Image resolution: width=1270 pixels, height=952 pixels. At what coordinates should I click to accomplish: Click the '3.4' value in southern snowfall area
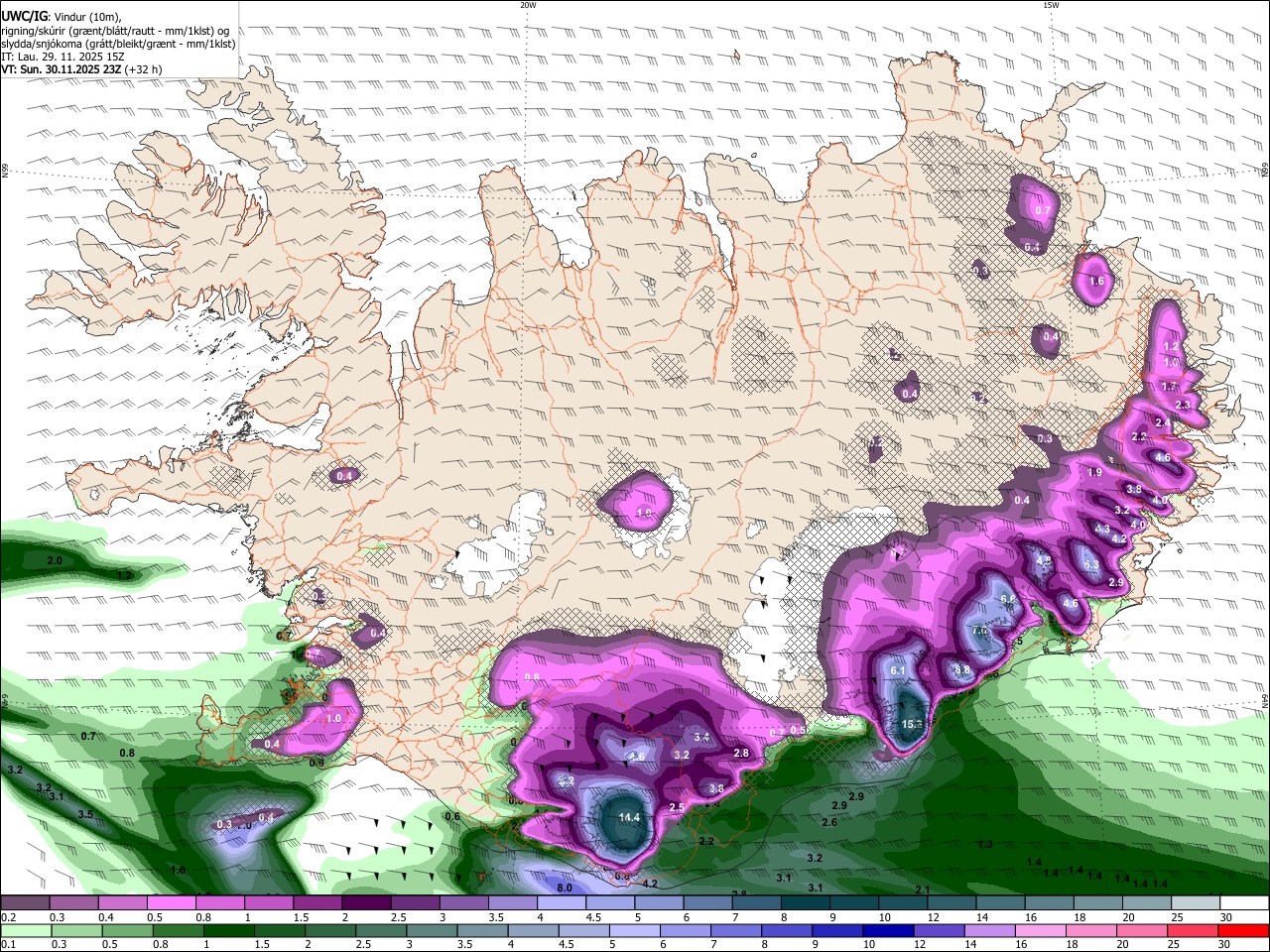[x=701, y=737]
